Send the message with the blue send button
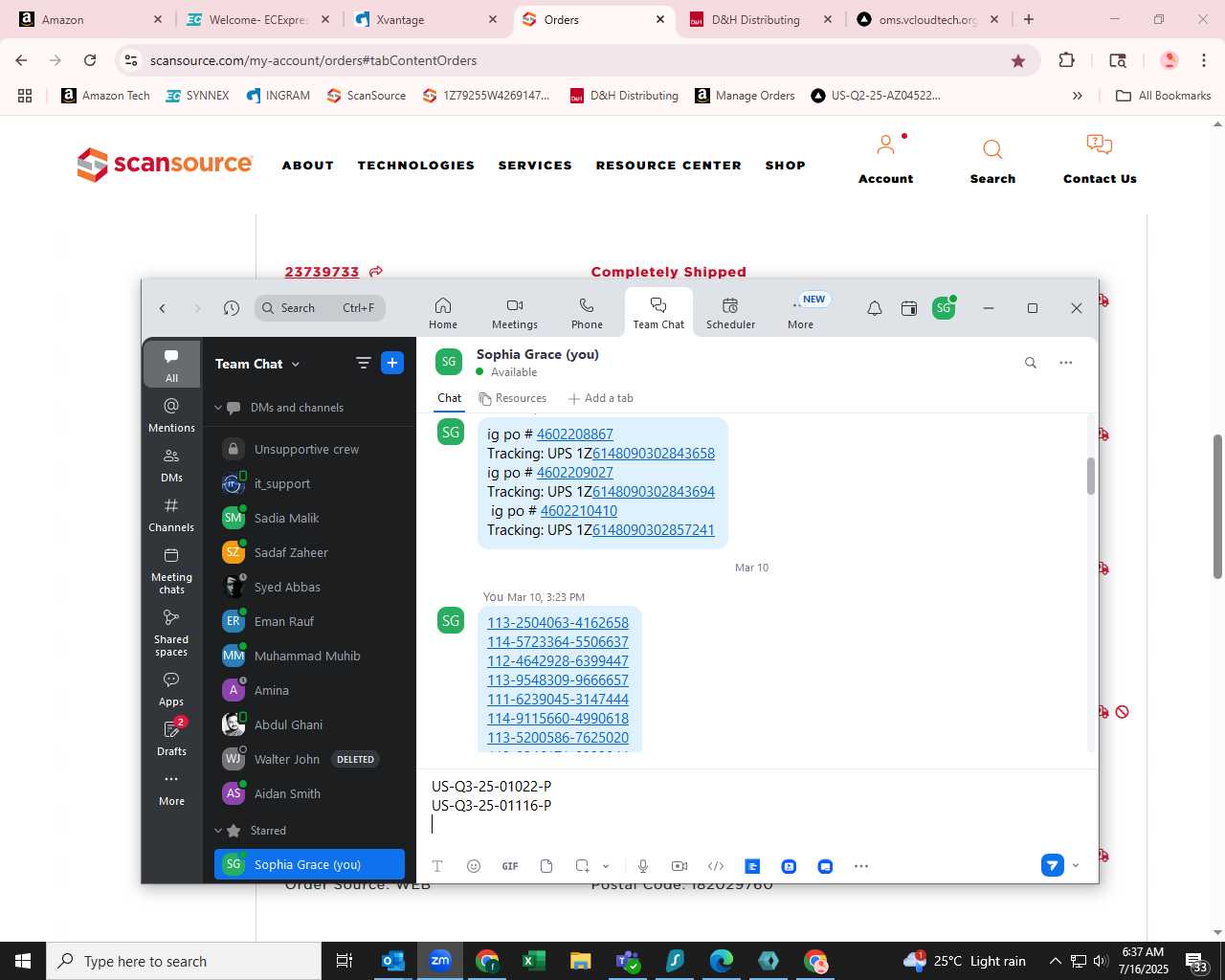 (1053, 865)
